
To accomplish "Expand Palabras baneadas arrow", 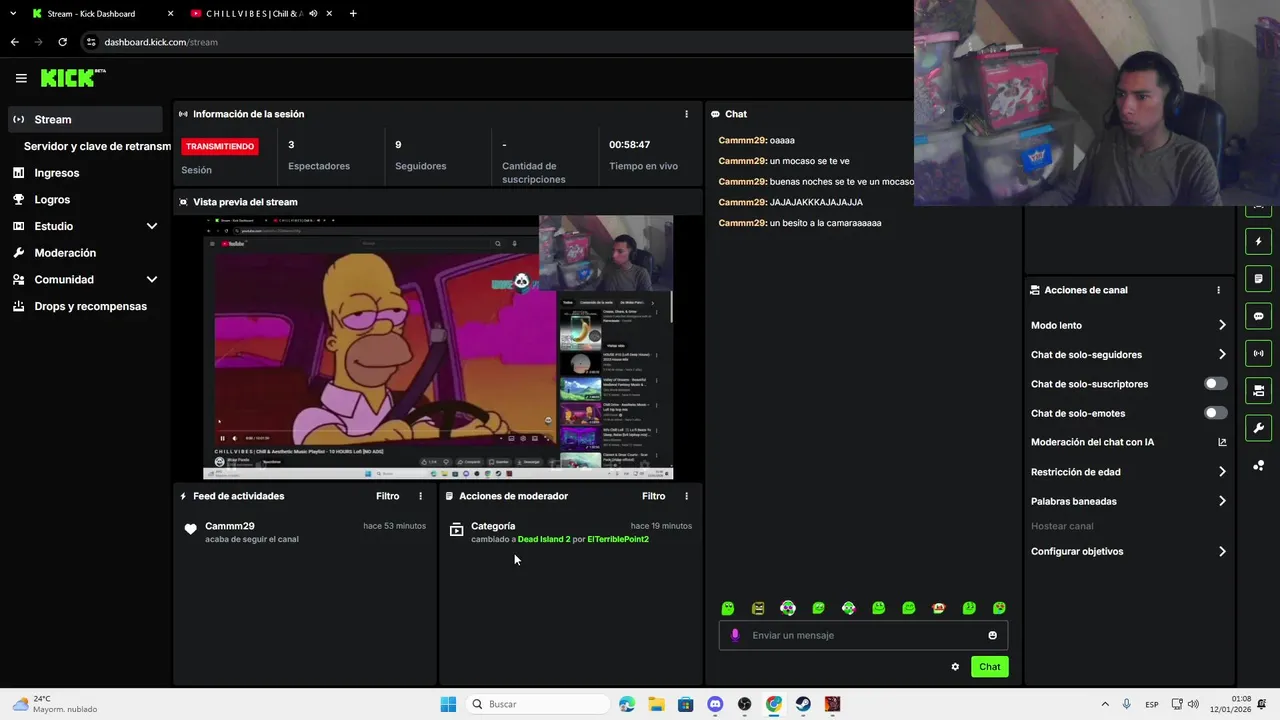I will (x=1222, y=501).
